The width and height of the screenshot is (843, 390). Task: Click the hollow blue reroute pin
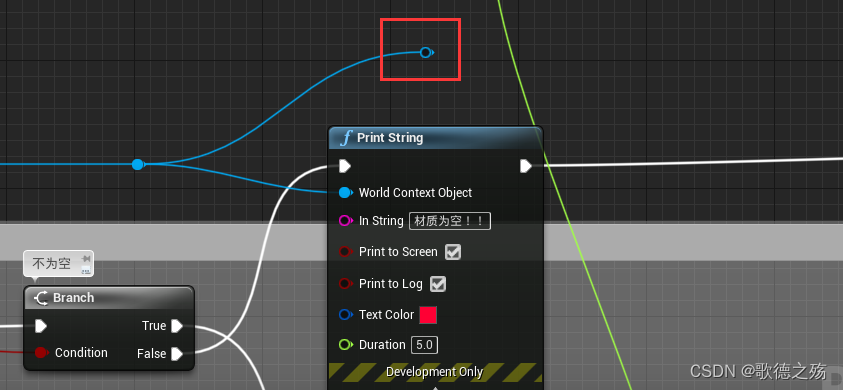point(426,52)
